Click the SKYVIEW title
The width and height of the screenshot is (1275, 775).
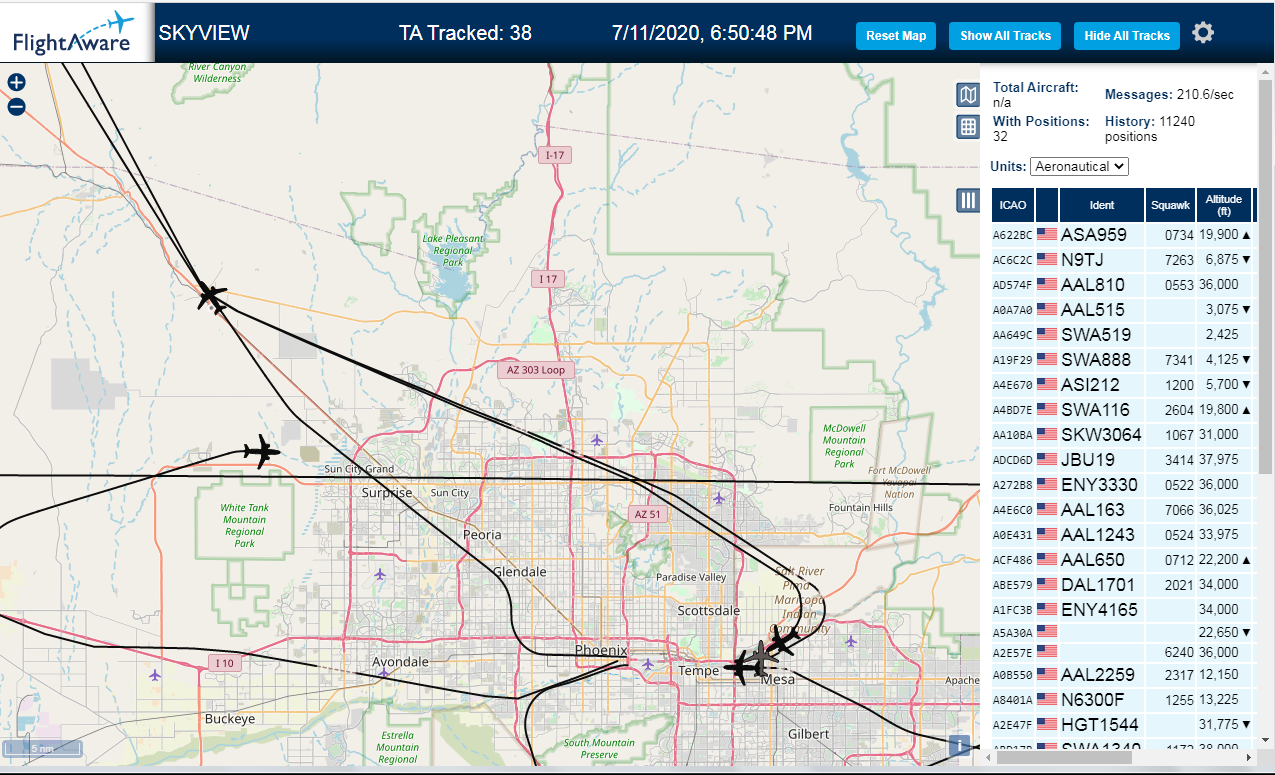(x=204, y=33)
